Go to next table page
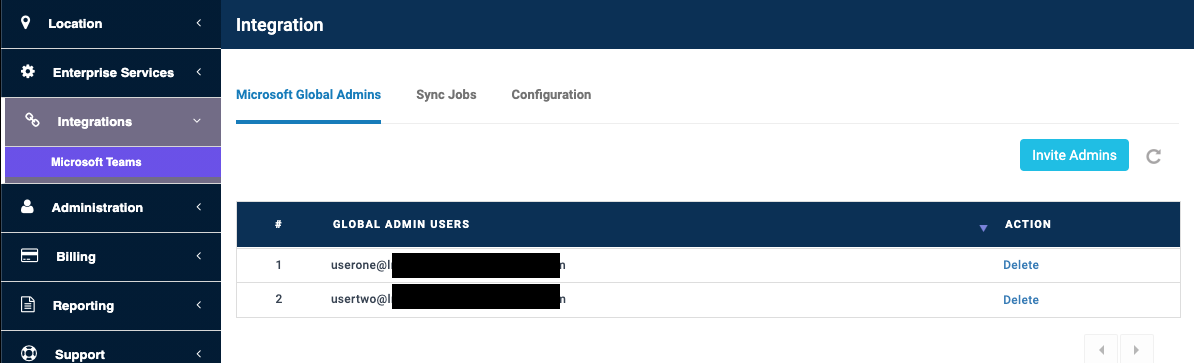1194x363 pixels. (x=1136, y=349)
